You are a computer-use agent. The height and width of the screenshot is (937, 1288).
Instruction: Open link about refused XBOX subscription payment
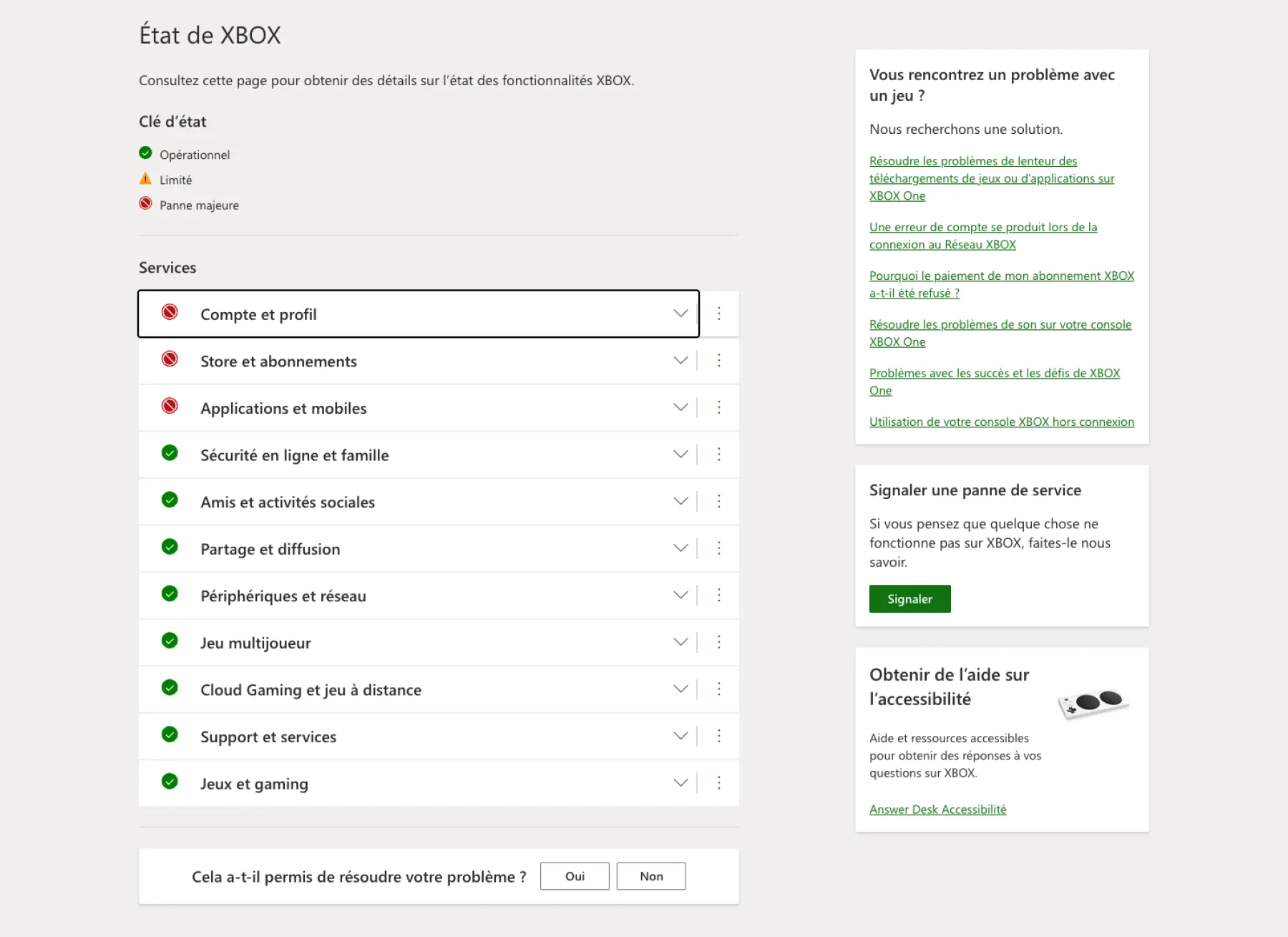1002,284
